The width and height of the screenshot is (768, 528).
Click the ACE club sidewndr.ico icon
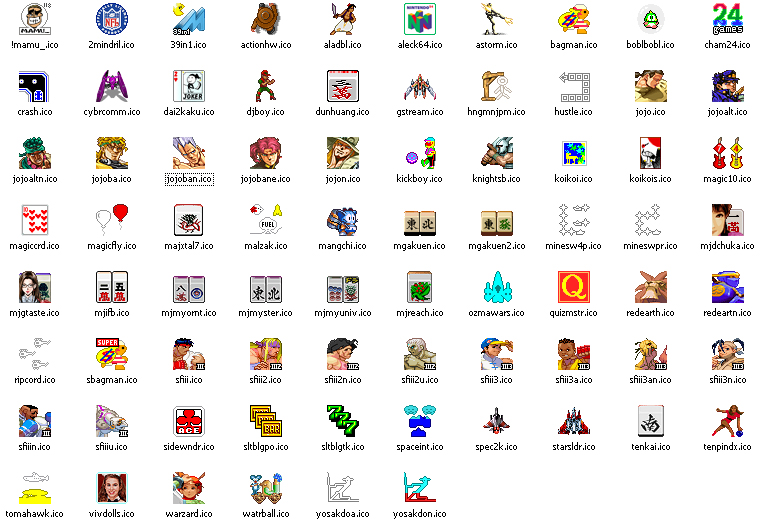(x=189, y=421)
